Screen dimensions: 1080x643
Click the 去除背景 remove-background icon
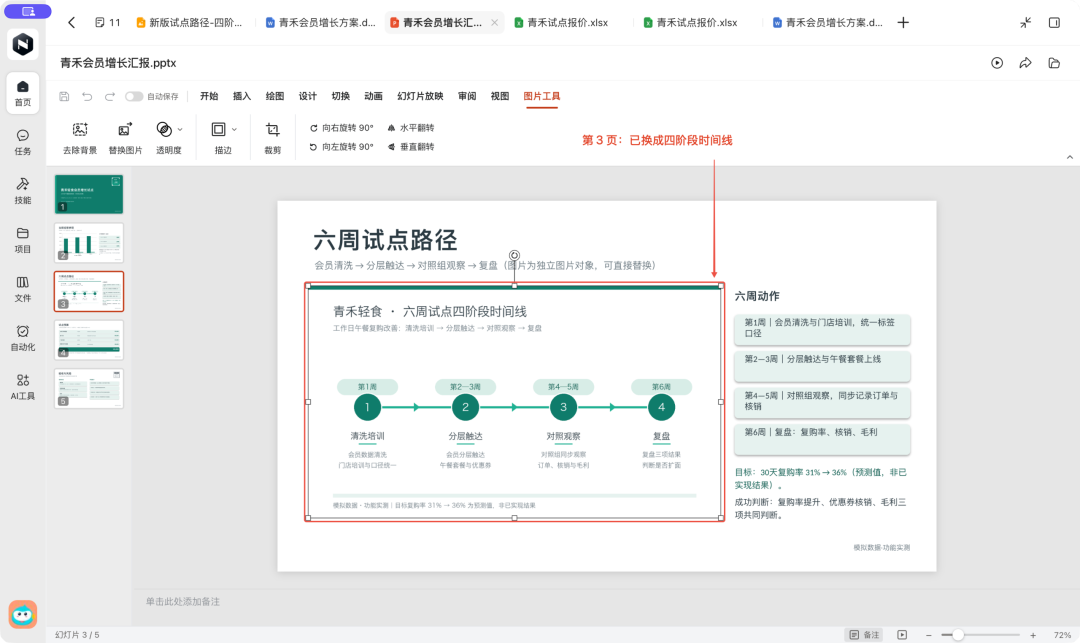tap(80, 129)
